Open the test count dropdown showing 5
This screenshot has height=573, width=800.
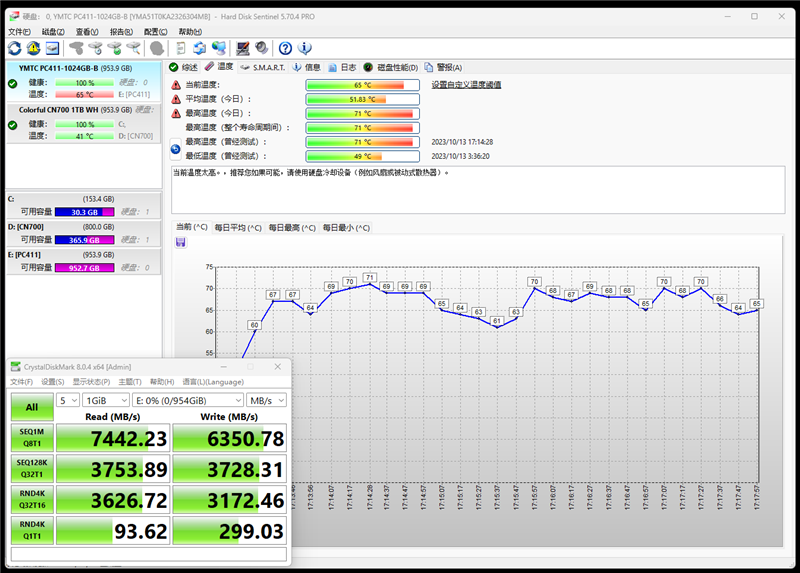coord(67,400)
